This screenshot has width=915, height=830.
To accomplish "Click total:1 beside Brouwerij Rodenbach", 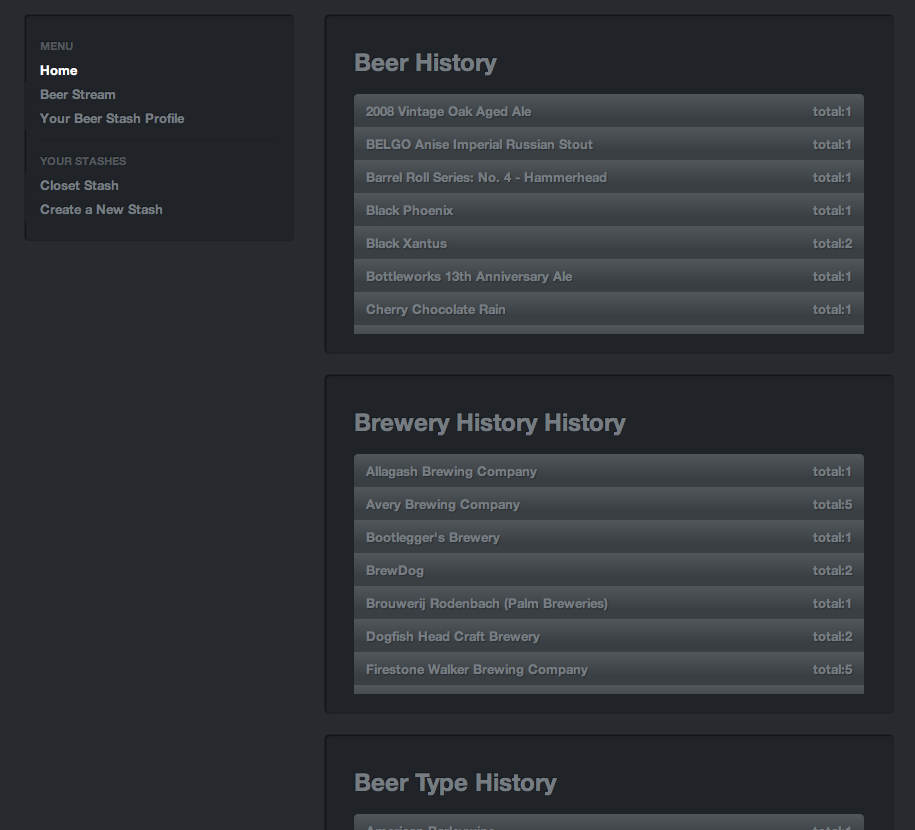I will coord(832,604).
